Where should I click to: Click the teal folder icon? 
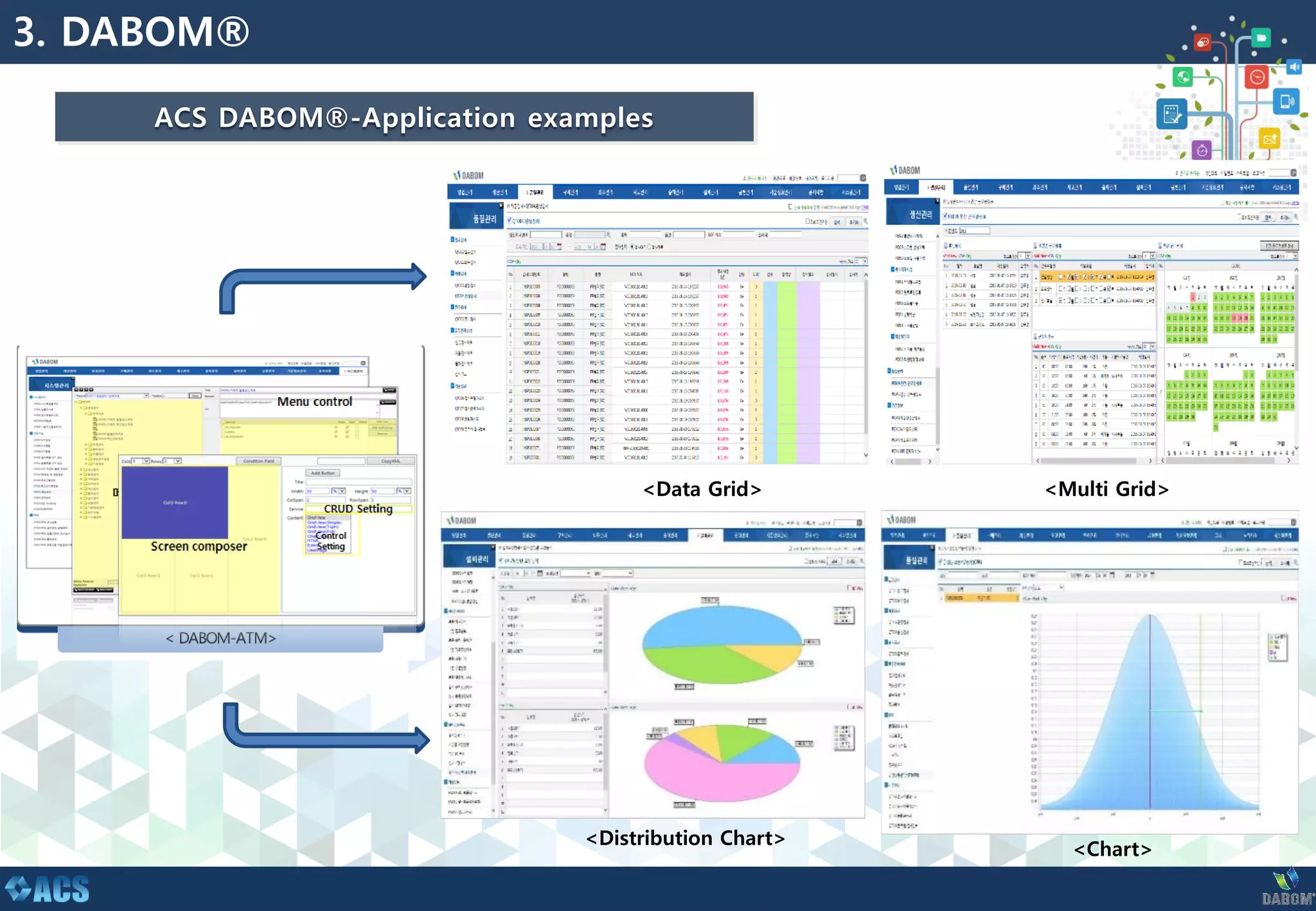pos(1261,38)
